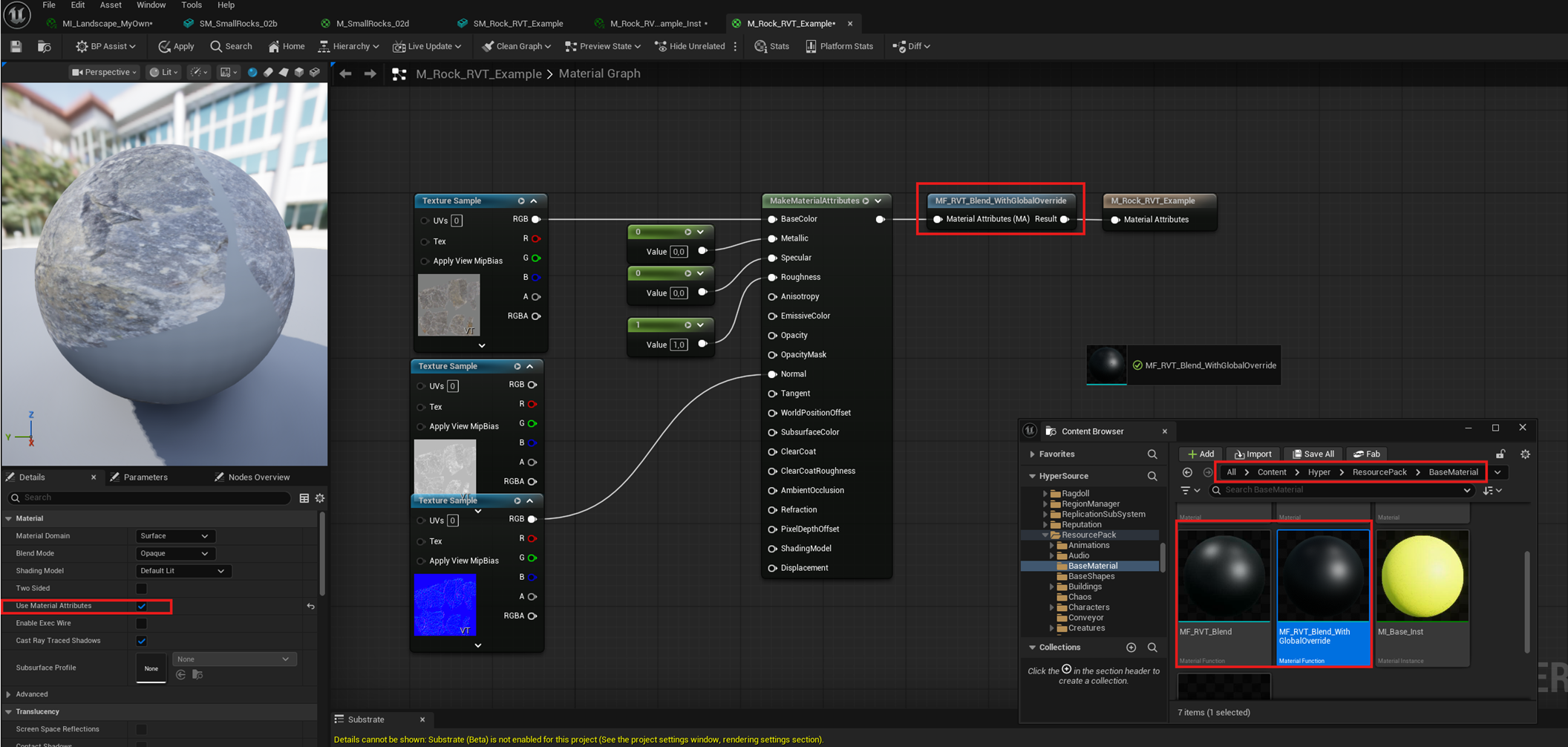
Task: Open the Clean Graph dropdown
Action: point(516,46)
